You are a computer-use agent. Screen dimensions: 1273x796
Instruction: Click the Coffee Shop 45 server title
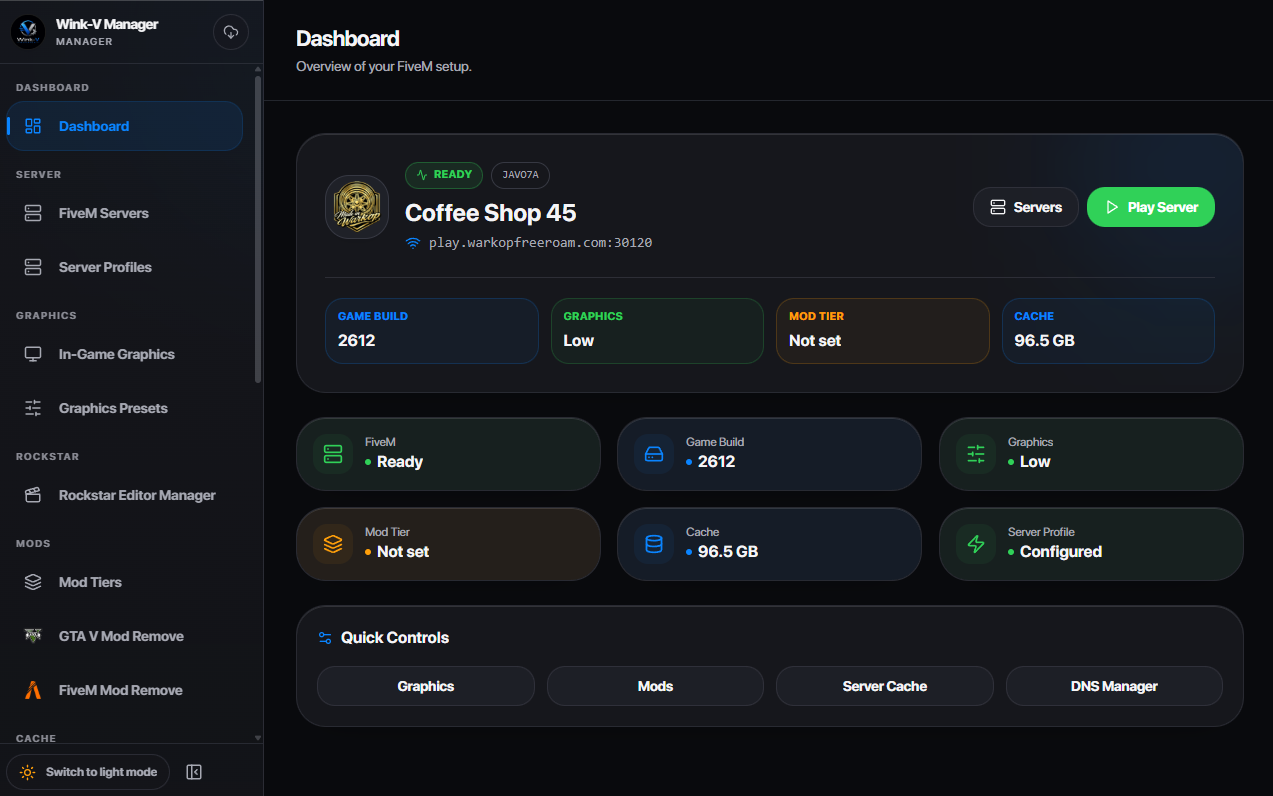490,213
